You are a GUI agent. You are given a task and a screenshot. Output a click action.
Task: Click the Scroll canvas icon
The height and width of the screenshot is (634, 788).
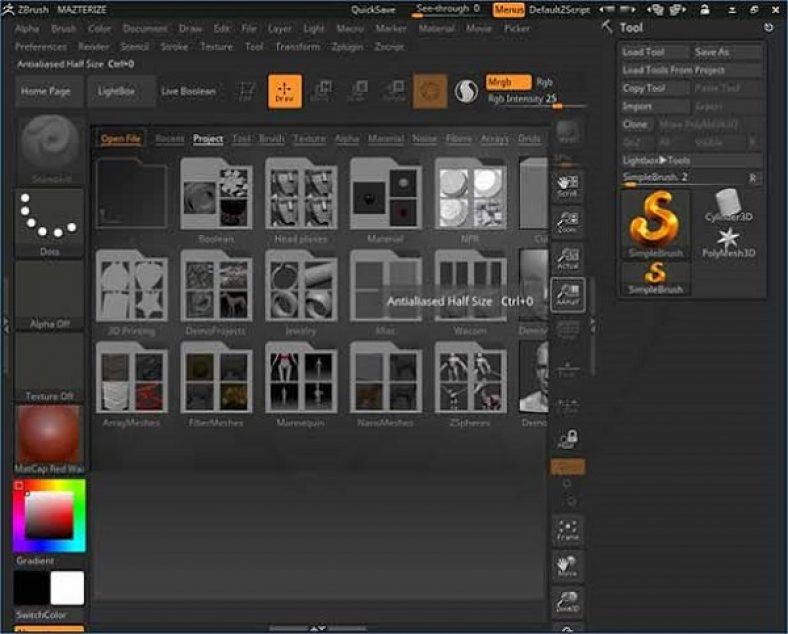click(x=568, y=187)
